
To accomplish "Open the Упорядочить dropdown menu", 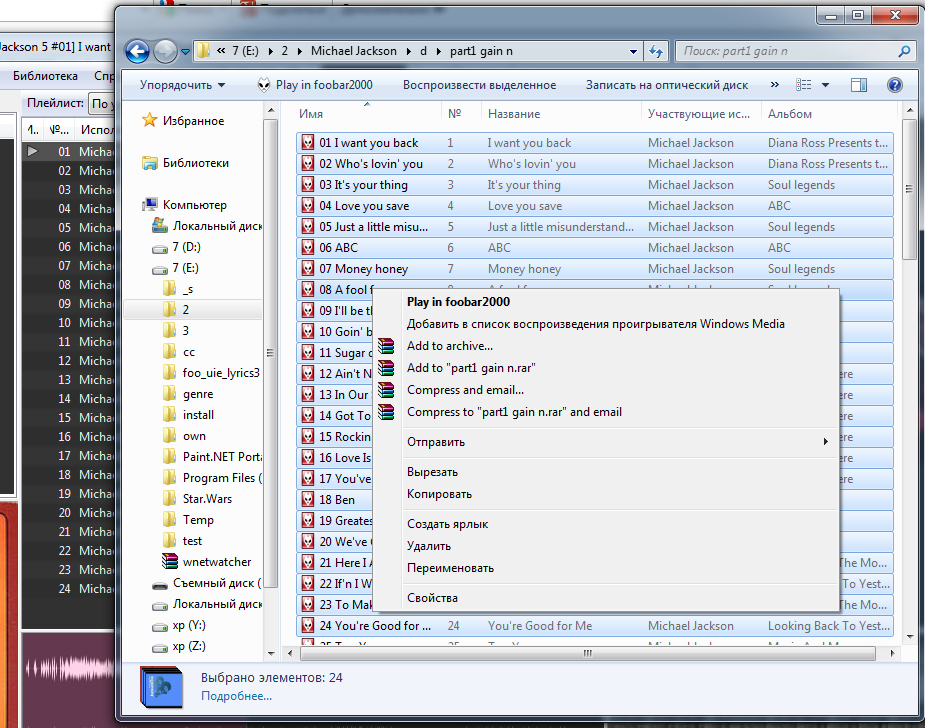I will [182, 85].
